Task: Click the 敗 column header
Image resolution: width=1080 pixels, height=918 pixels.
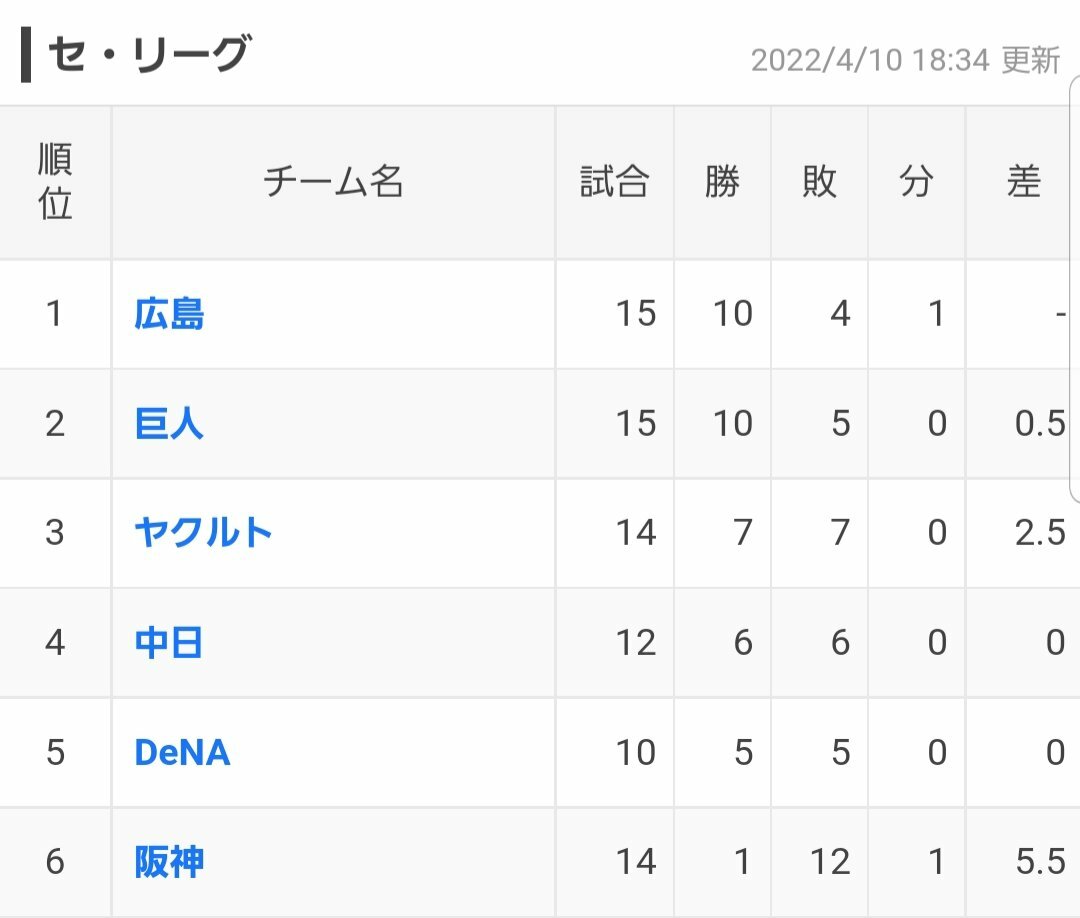Action: [819, 182]
